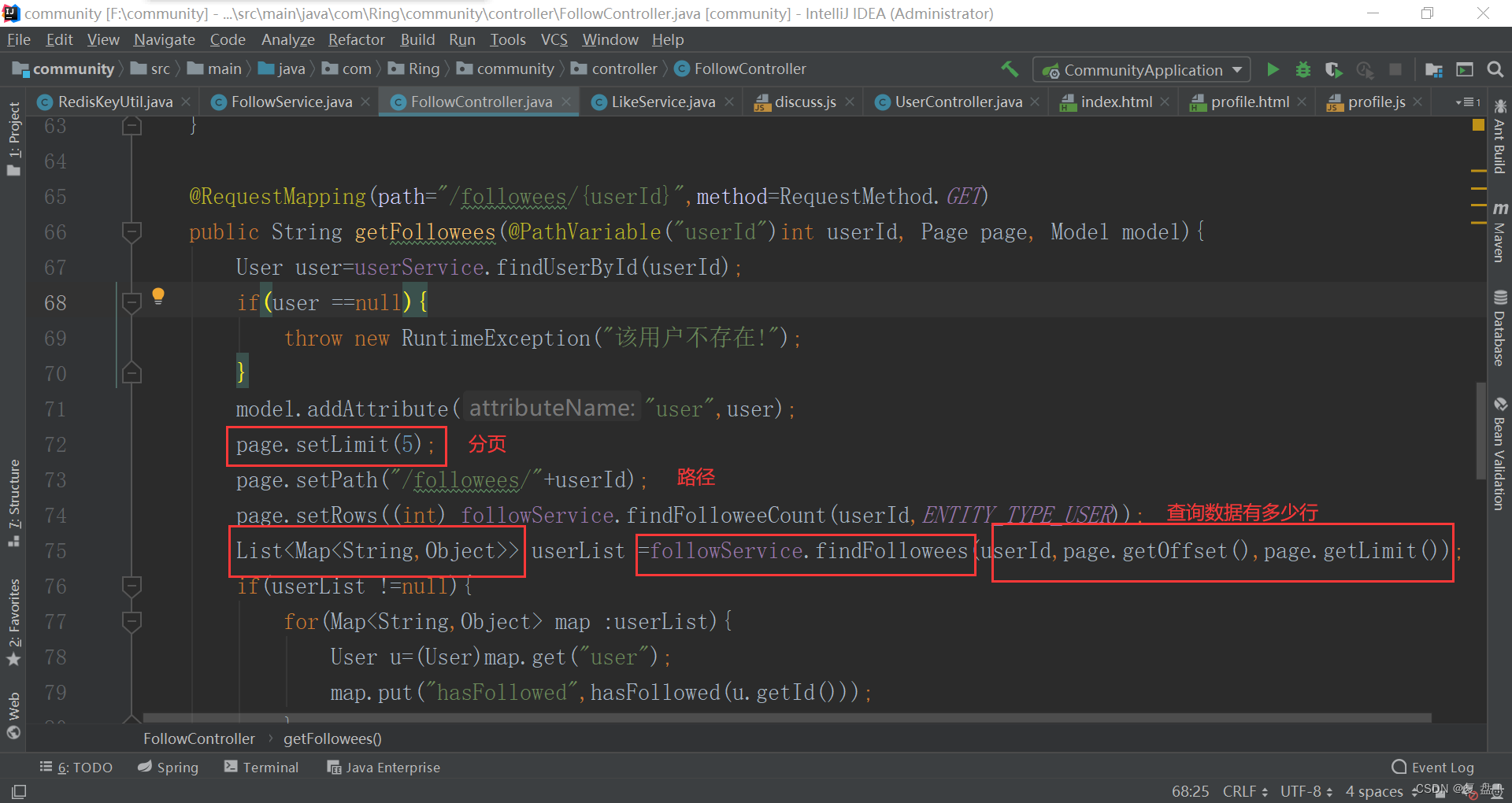Screen dimensions: 1512x803
Task: Open Search Everywhere magnifier icon
Action: pyautogui.click(x=1495, y=69)
